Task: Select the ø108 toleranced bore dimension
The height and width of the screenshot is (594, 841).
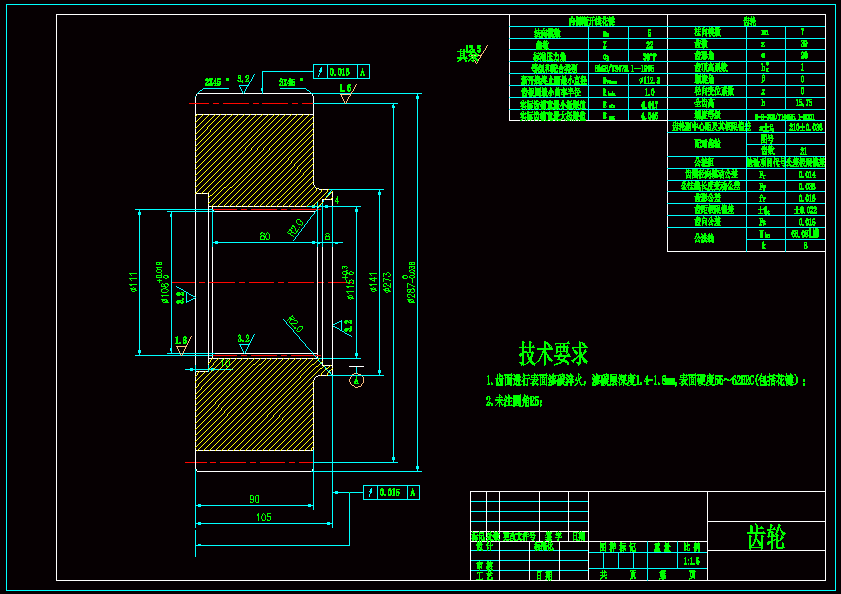Action: point(163,283)
